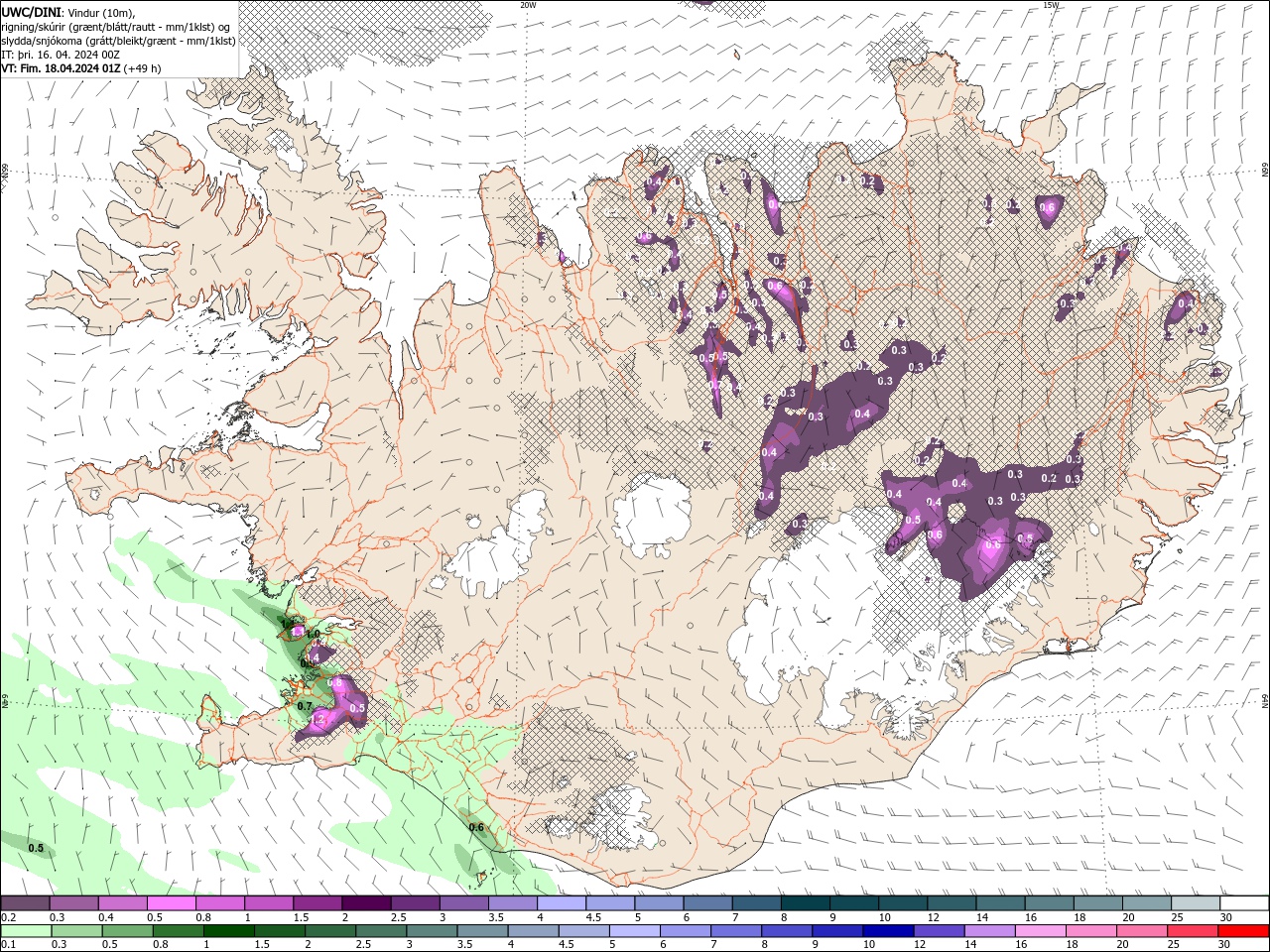Image resolution: width=1270 pixels, height=952 pixels.
Task: Click the snow legend swatch between 0.3 and 0.4
Action: pos(74,902)
